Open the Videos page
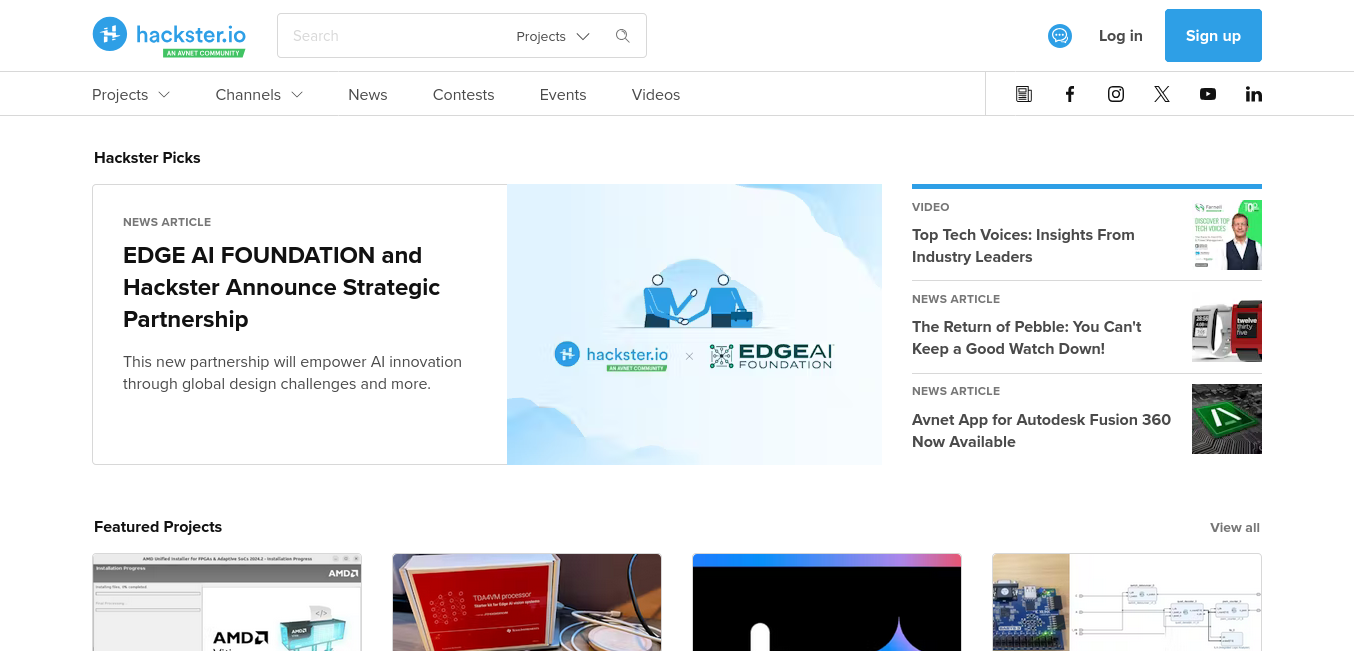The height and width of the screenshot is (651, 1366). tap(656, 95)
